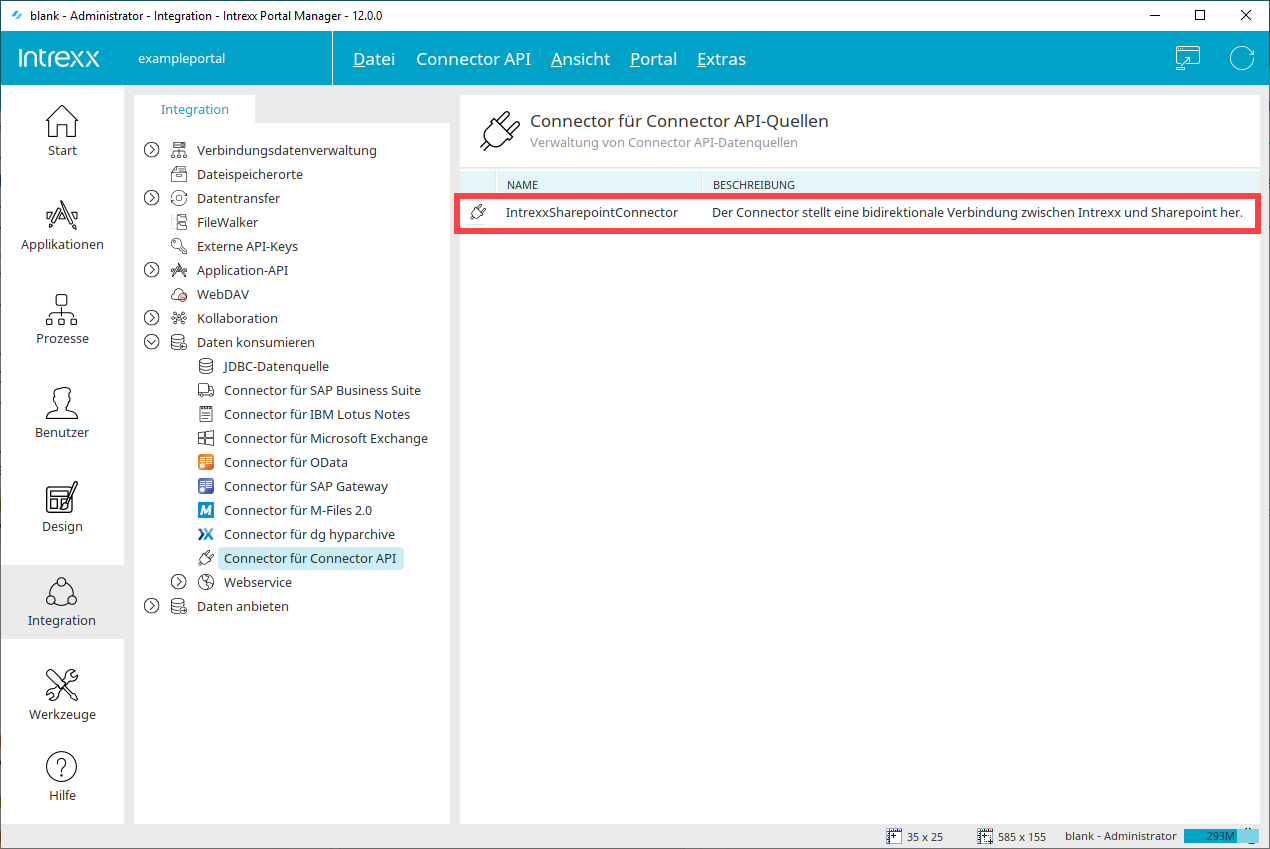Click the Intrexx logo in header
The image size is (1270, 849).
pos(59,58)
